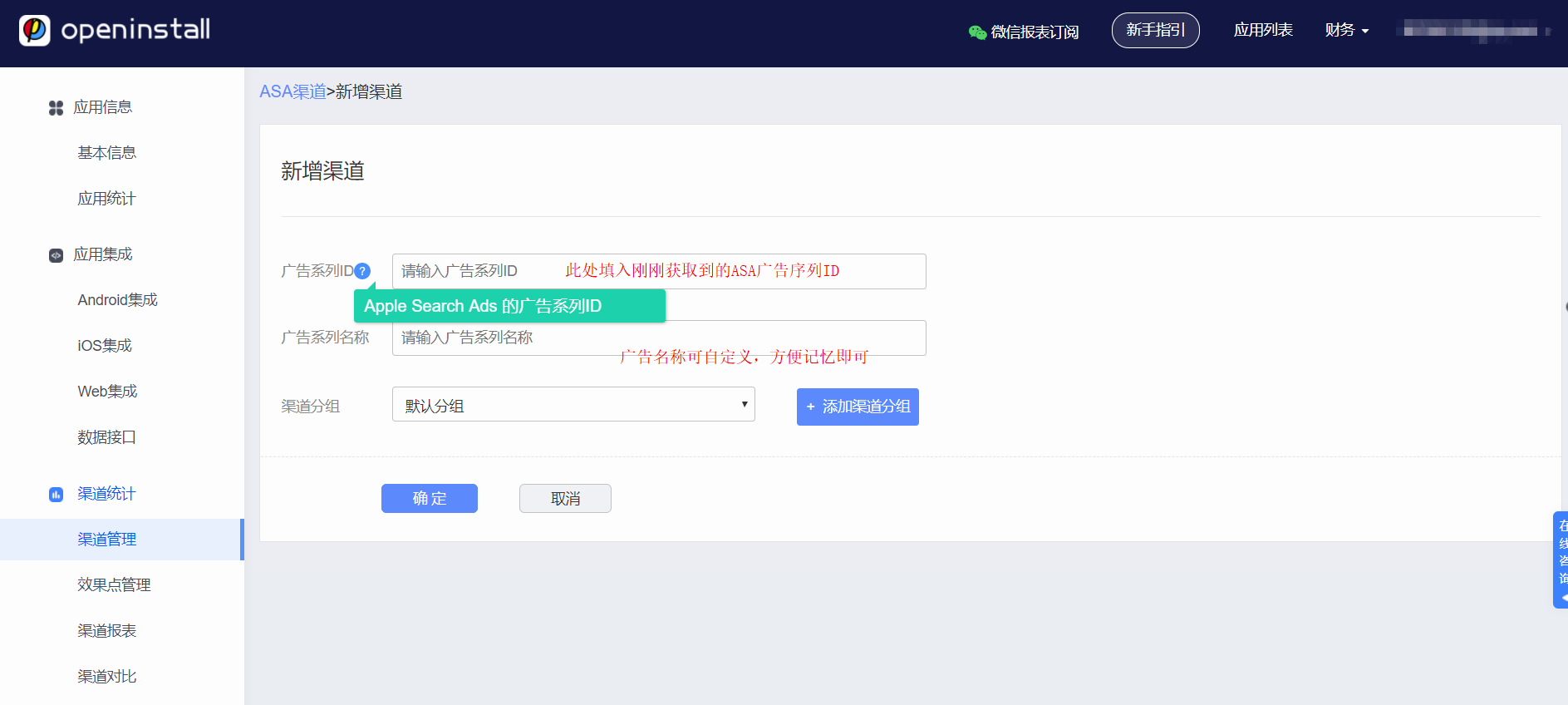Click the WeChat report subscription icon

[977, 32]
